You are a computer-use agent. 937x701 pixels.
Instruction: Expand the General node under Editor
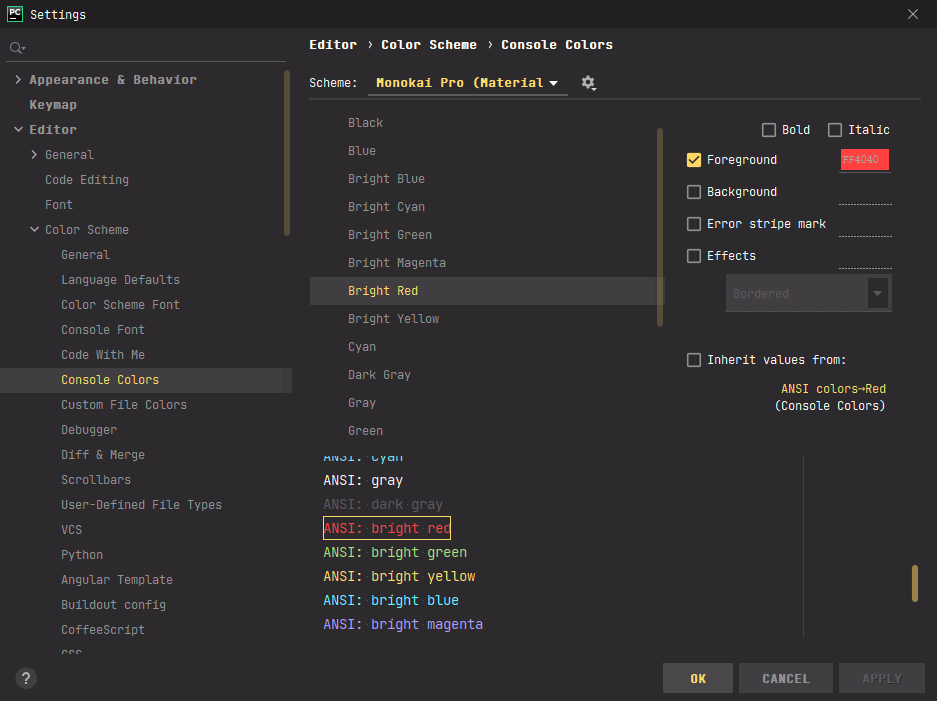click(x=35, y=155)
